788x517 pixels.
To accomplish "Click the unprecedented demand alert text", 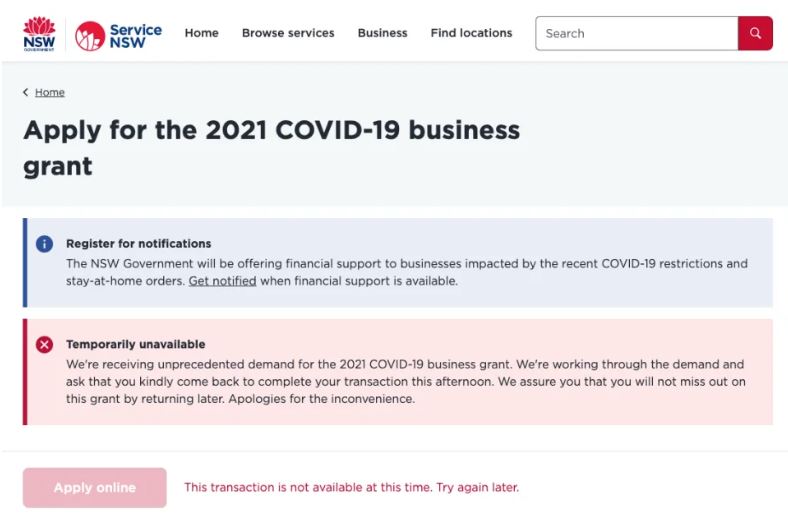I will click(406, 381).
